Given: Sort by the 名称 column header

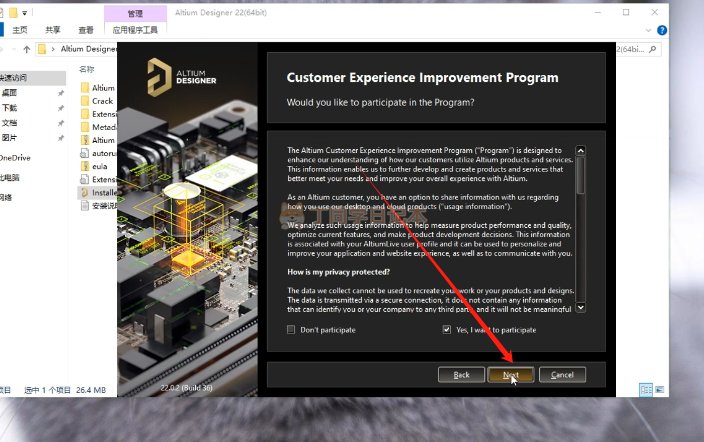Looking at the screenshot, I should 87,69.
